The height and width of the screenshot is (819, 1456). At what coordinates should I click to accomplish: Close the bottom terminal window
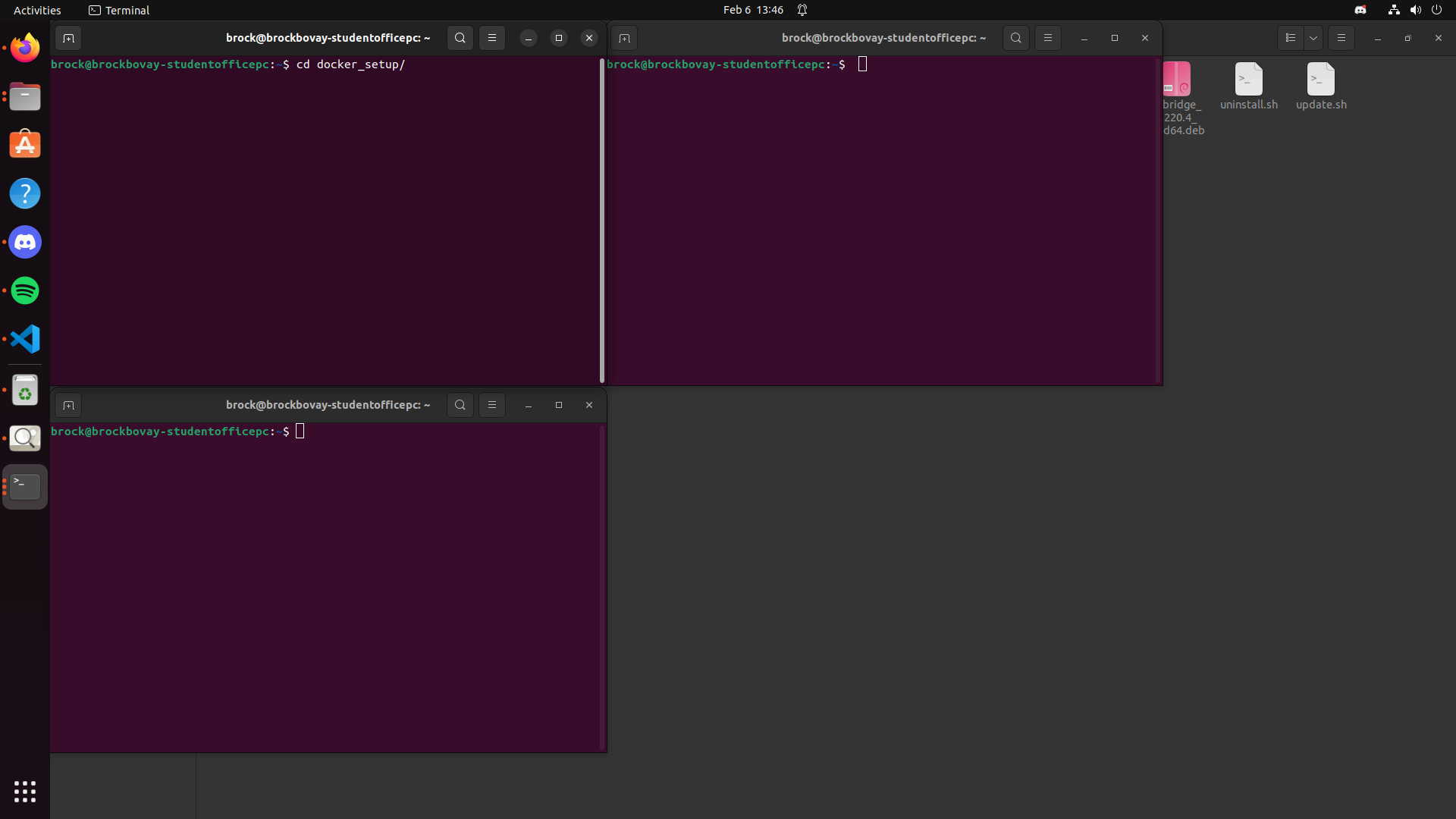coord(589,405)
